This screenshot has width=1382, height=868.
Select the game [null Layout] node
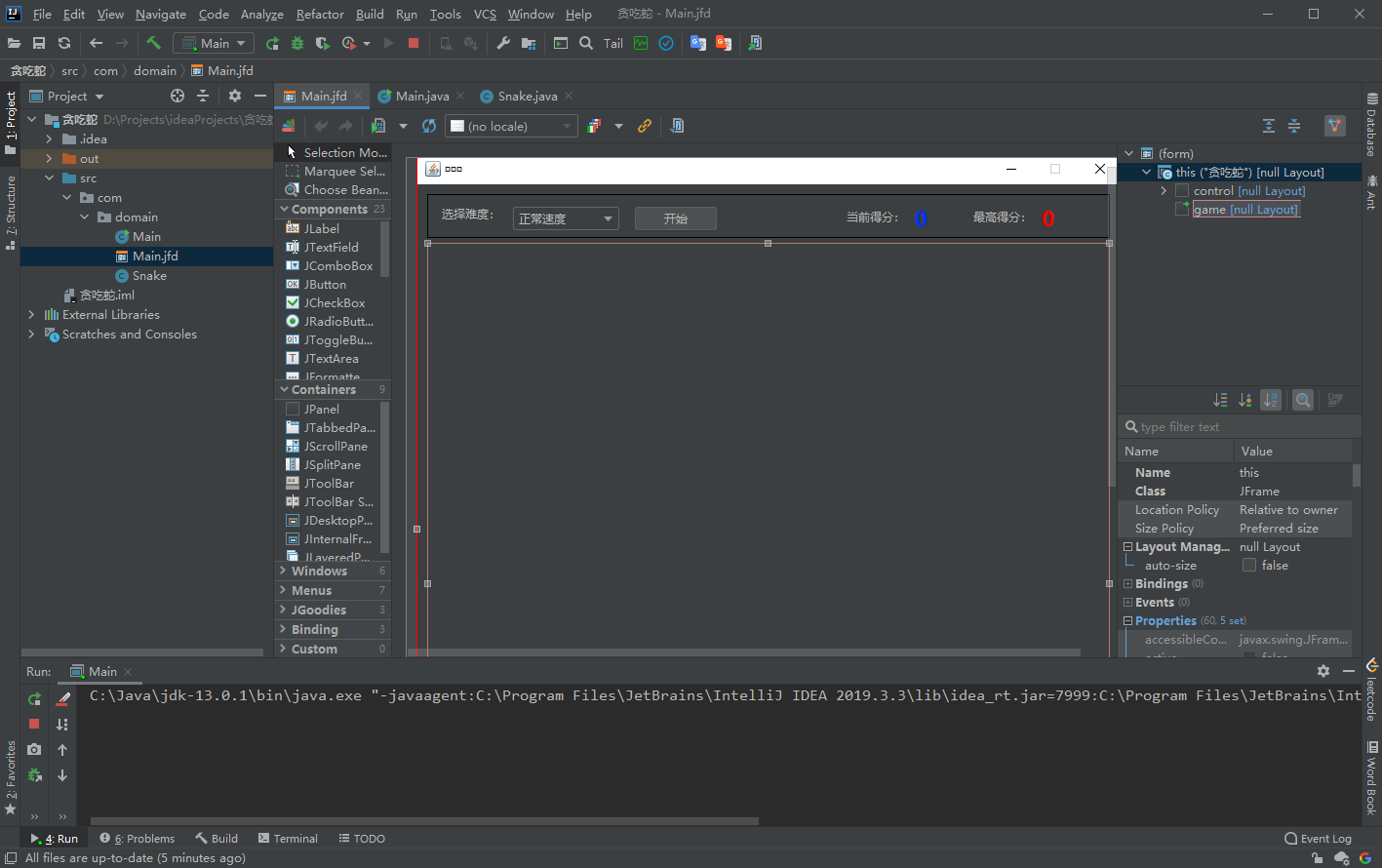pos(1245,210)
